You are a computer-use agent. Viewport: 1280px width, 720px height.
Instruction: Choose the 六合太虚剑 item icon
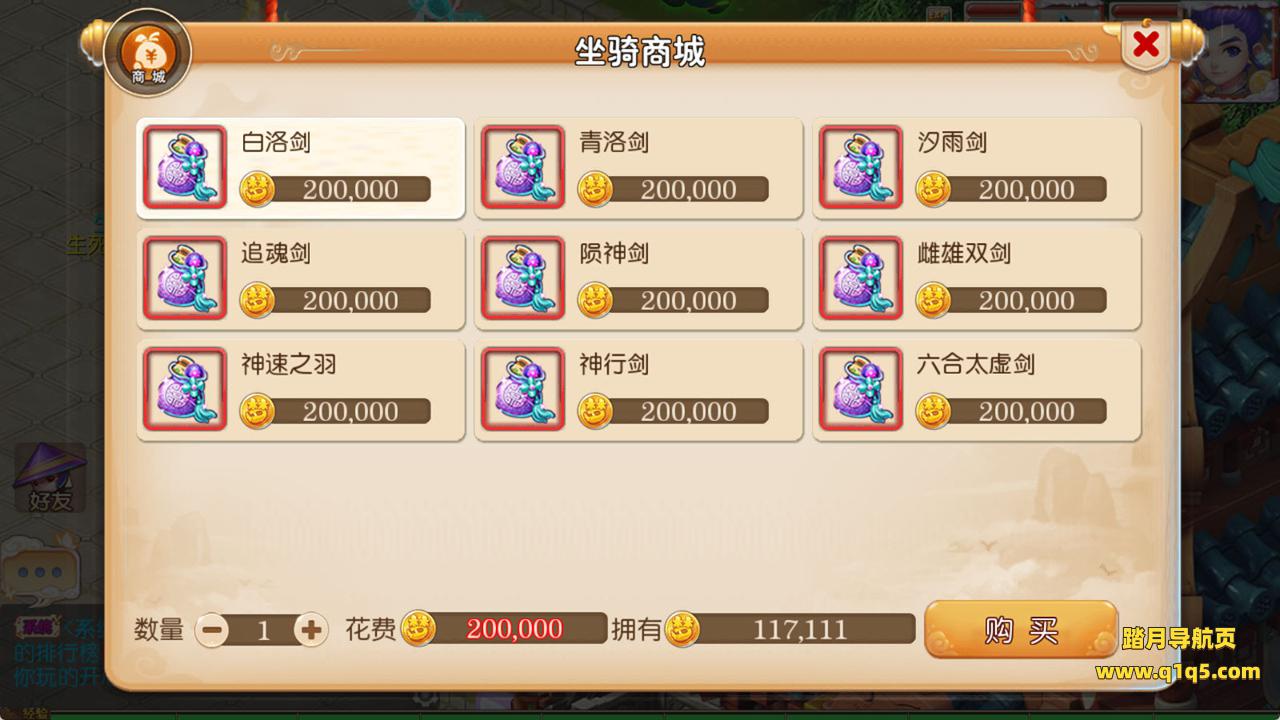(x=861, y=389)
